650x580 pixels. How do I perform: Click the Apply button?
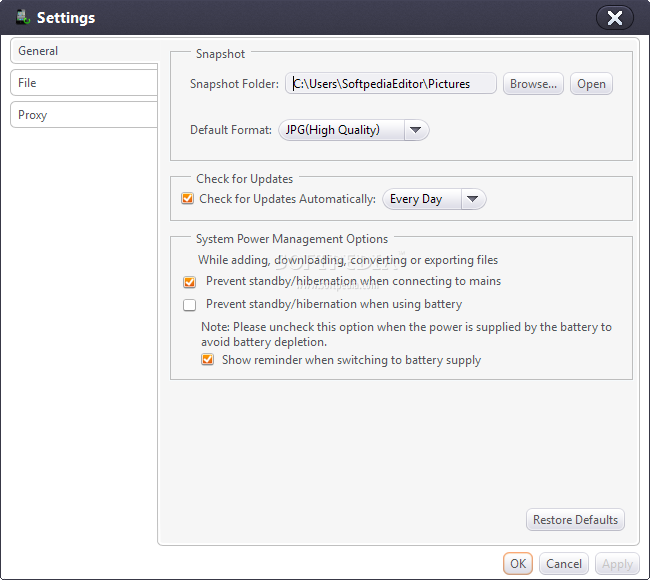pyautogui.click(x=617, y=564)
